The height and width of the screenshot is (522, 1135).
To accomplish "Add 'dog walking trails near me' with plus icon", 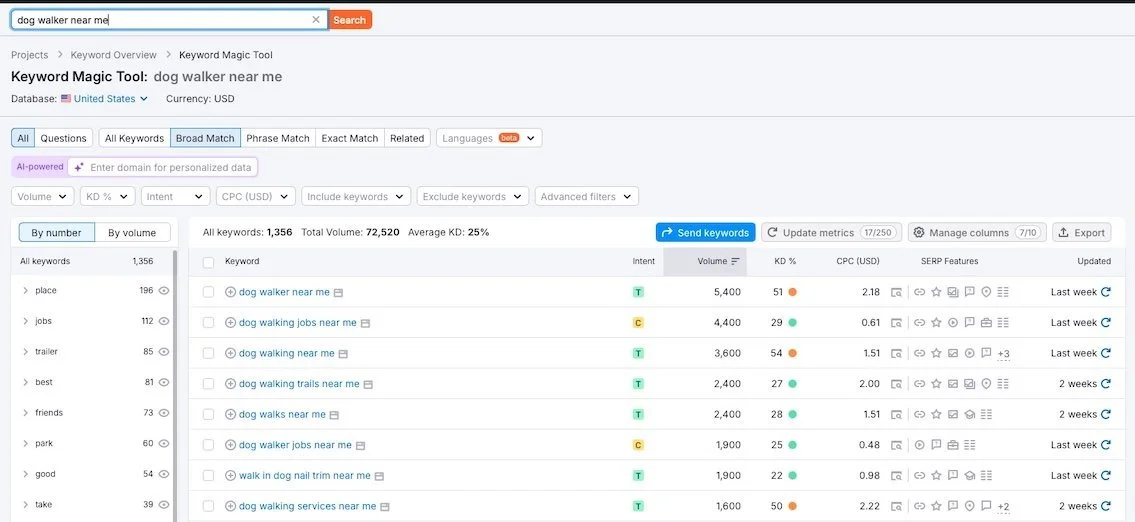I will pos(230,384).
